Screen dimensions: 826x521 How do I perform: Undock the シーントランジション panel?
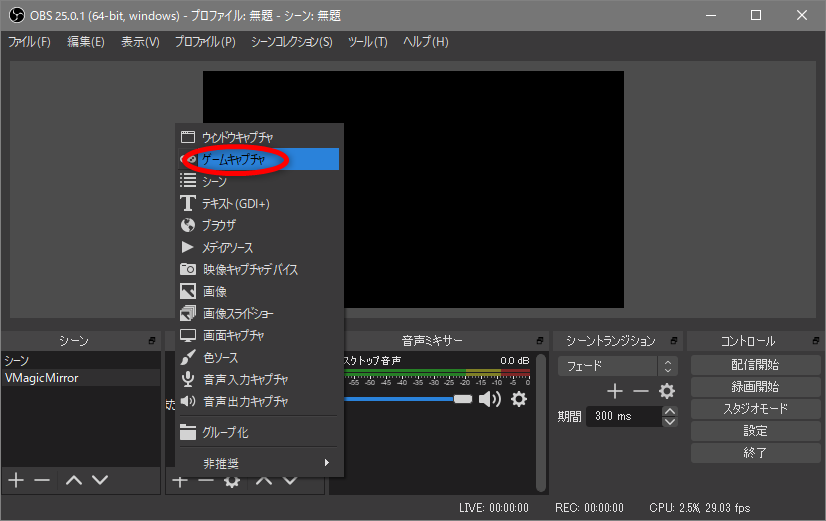pyautogui.click(x=673, y=341)
